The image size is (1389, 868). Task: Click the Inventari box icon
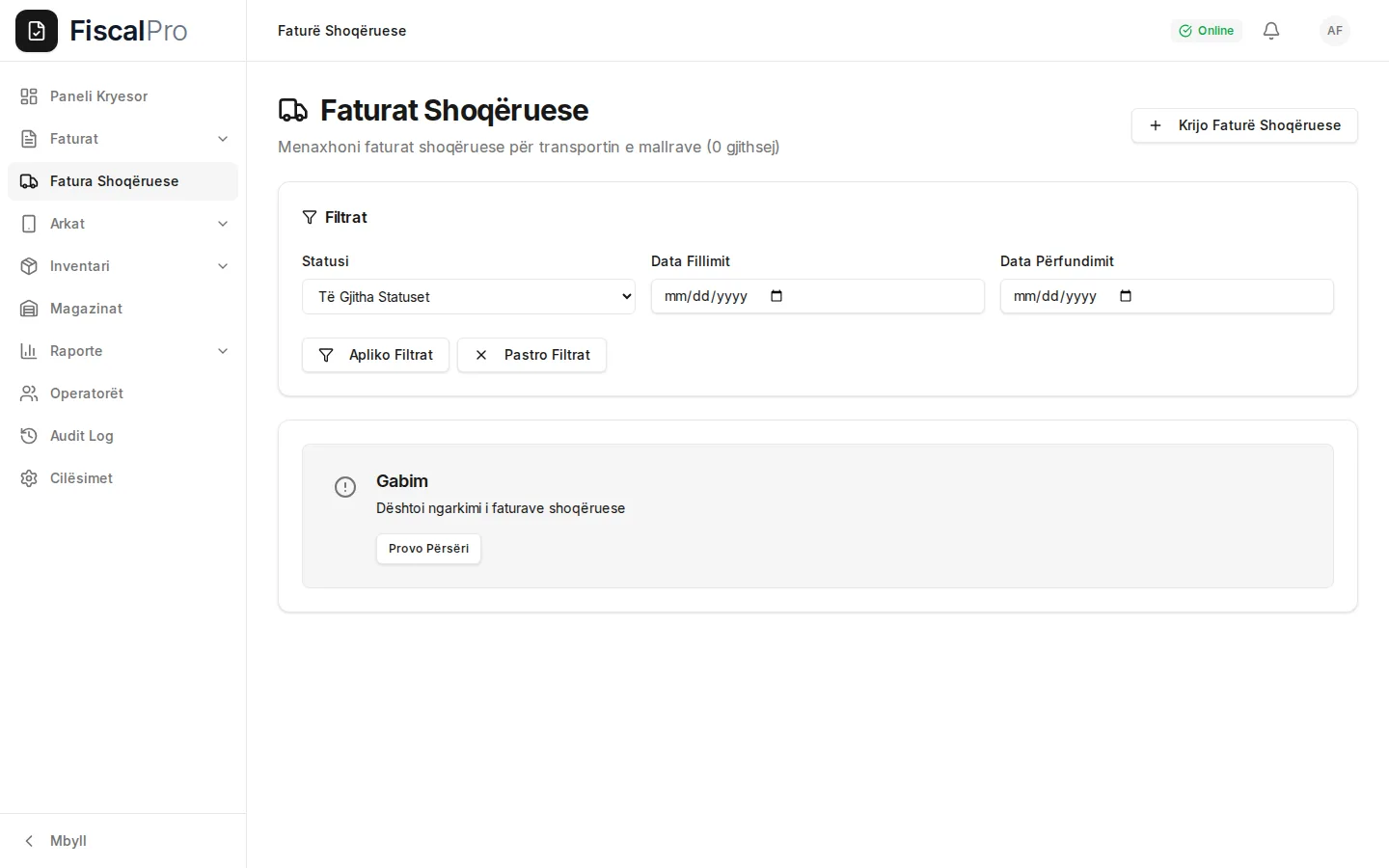29,266
